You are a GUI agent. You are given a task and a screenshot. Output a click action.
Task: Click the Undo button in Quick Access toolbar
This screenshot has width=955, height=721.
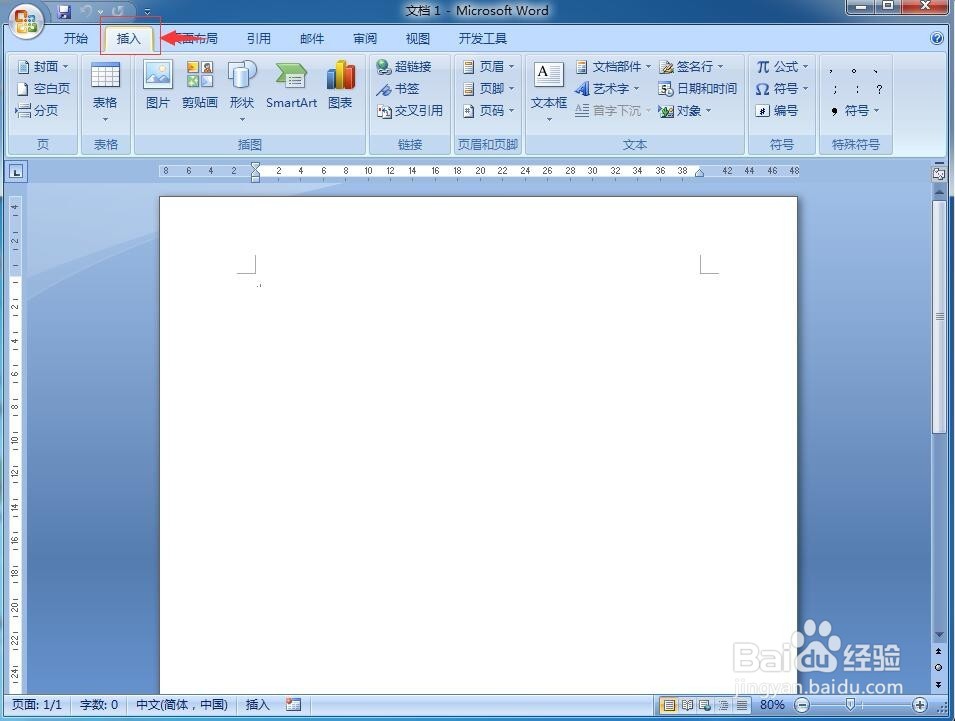pyautogui.click(x=87, y=11)
